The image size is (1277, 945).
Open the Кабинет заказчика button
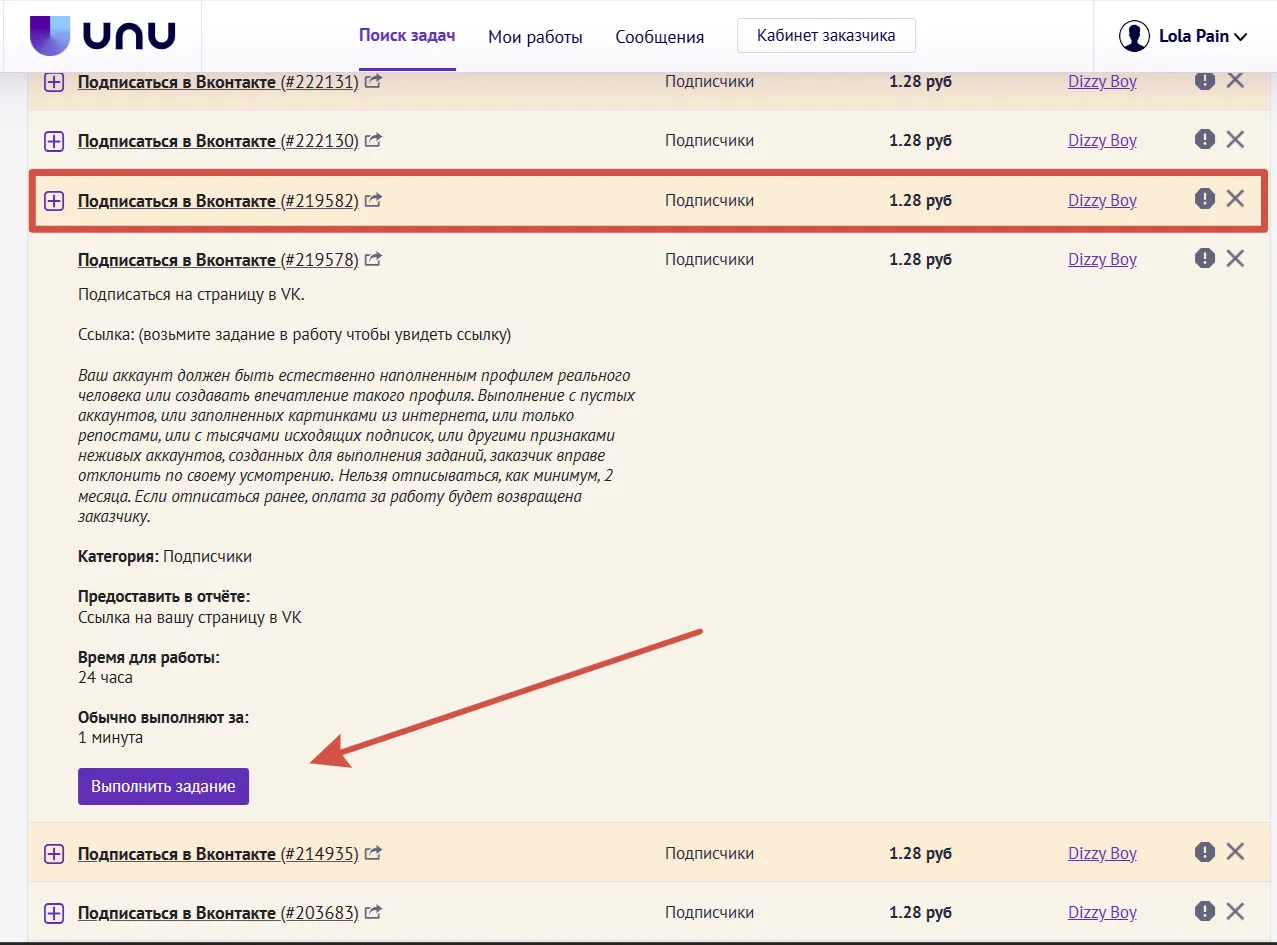826,36
